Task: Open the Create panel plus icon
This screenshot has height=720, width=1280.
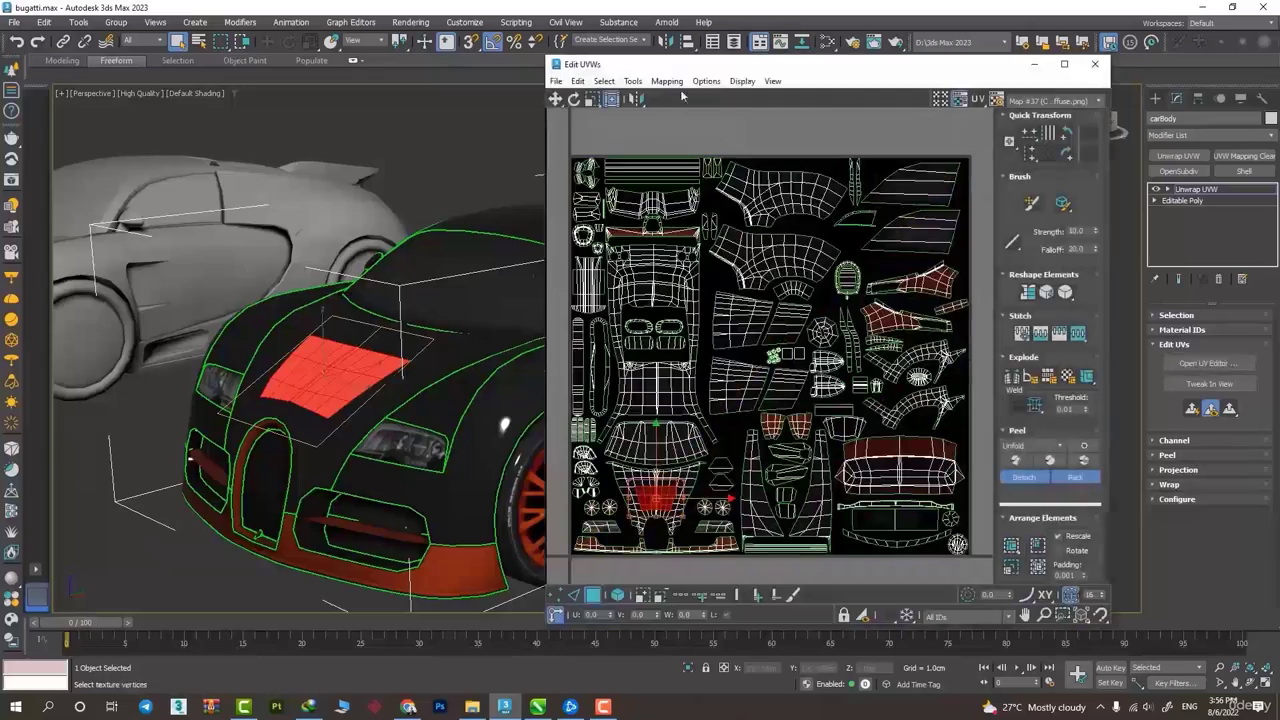Action: pyautogui.click(x=1155, y=98)
